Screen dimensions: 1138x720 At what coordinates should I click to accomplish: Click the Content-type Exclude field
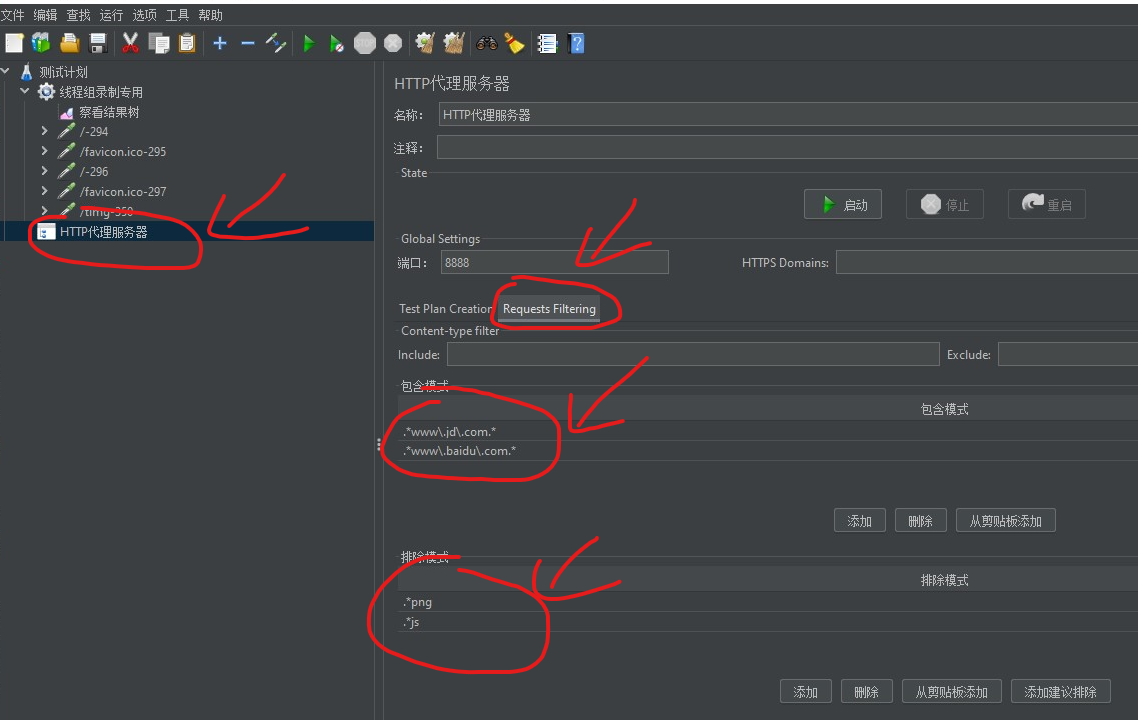point(1068,354)
